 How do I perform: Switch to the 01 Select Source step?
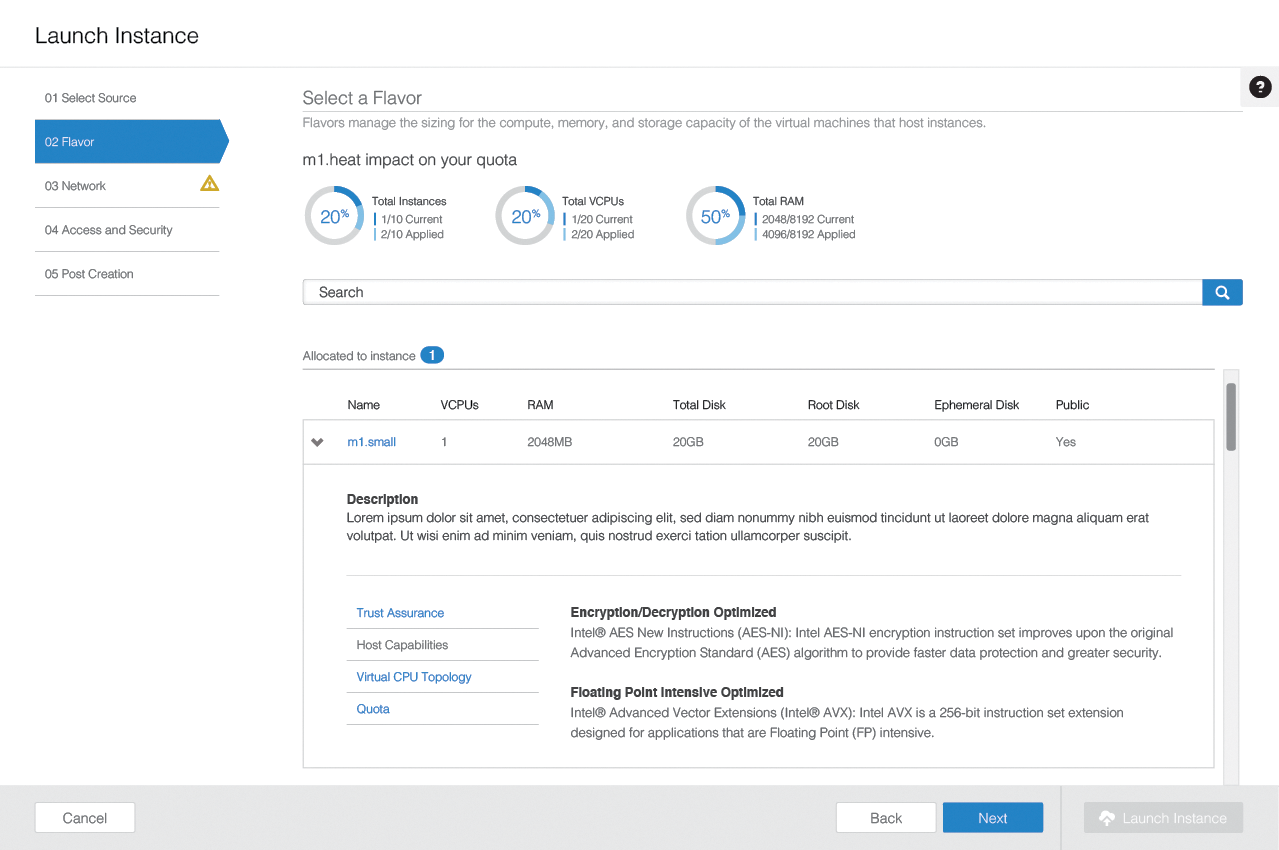[90, 97]
